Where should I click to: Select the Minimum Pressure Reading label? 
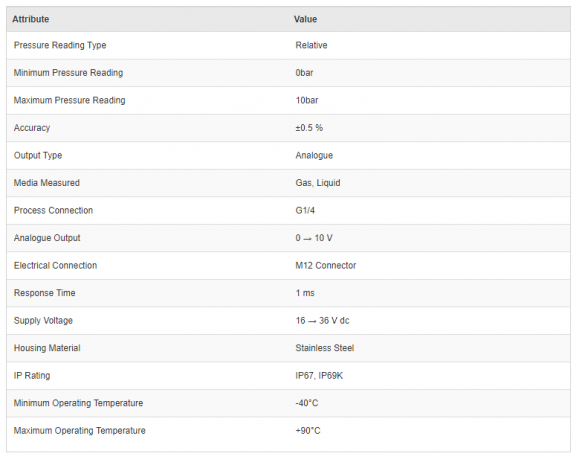[68, 73]
